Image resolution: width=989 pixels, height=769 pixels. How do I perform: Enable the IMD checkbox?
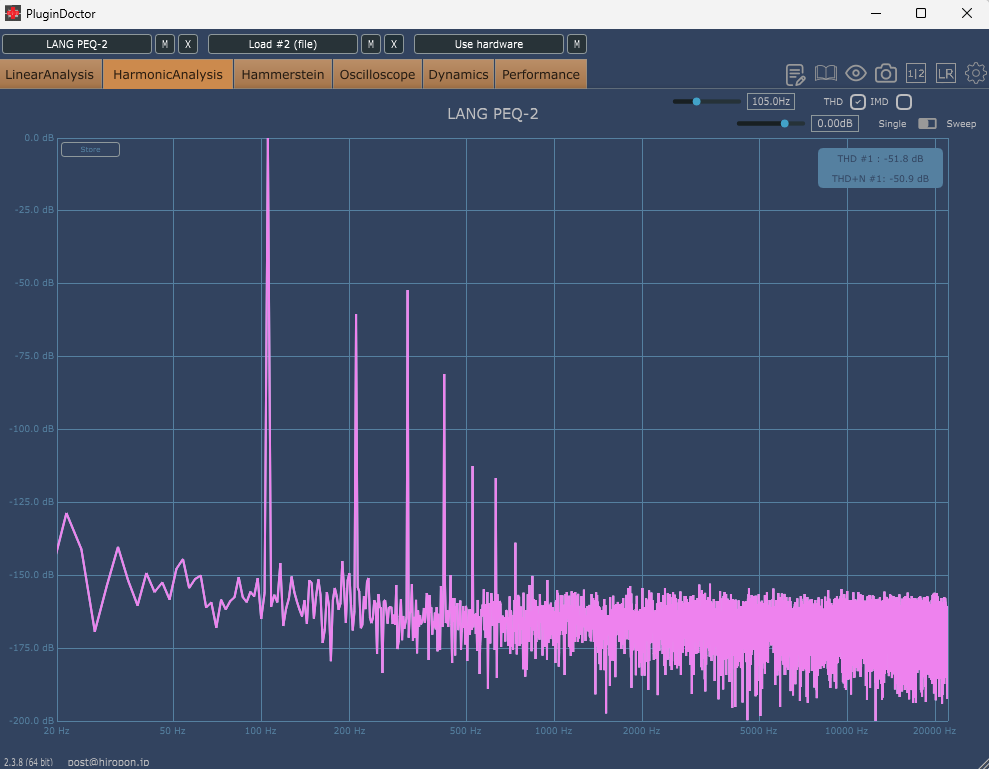point(904,102)
